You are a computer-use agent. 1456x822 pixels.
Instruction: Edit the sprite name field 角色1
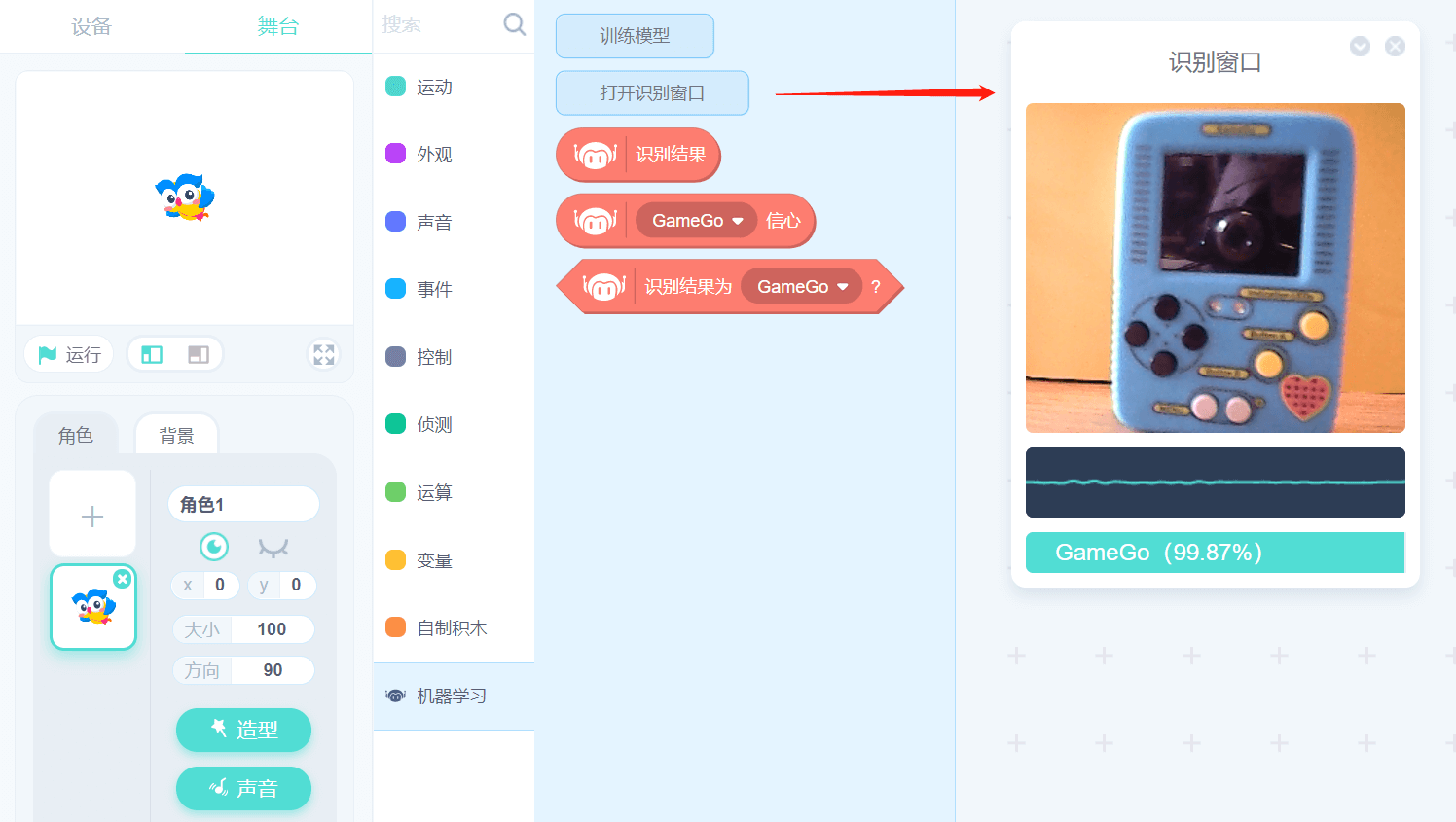pyautogui.click(x=243, y=504)
